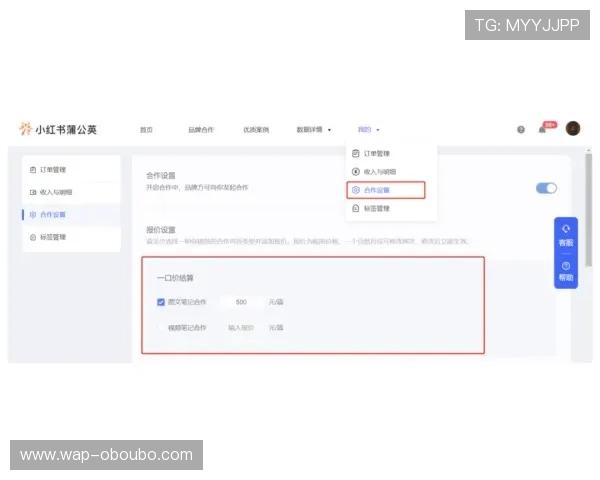This screenshot has height=480, width=600.
Task: Click the 一口价结算 heading text
Action: 175,278
